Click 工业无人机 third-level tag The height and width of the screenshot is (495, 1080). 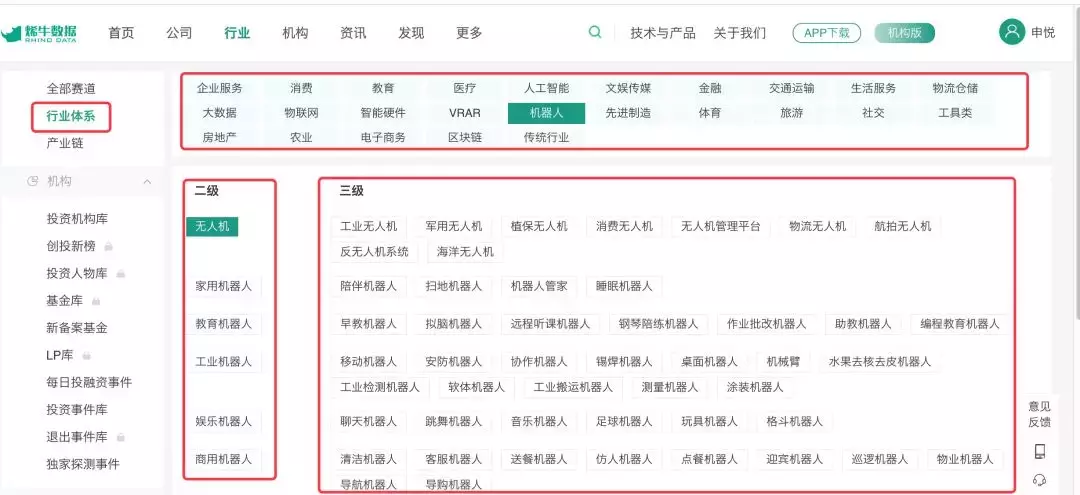pyautogui.click(x=368, y=226)
